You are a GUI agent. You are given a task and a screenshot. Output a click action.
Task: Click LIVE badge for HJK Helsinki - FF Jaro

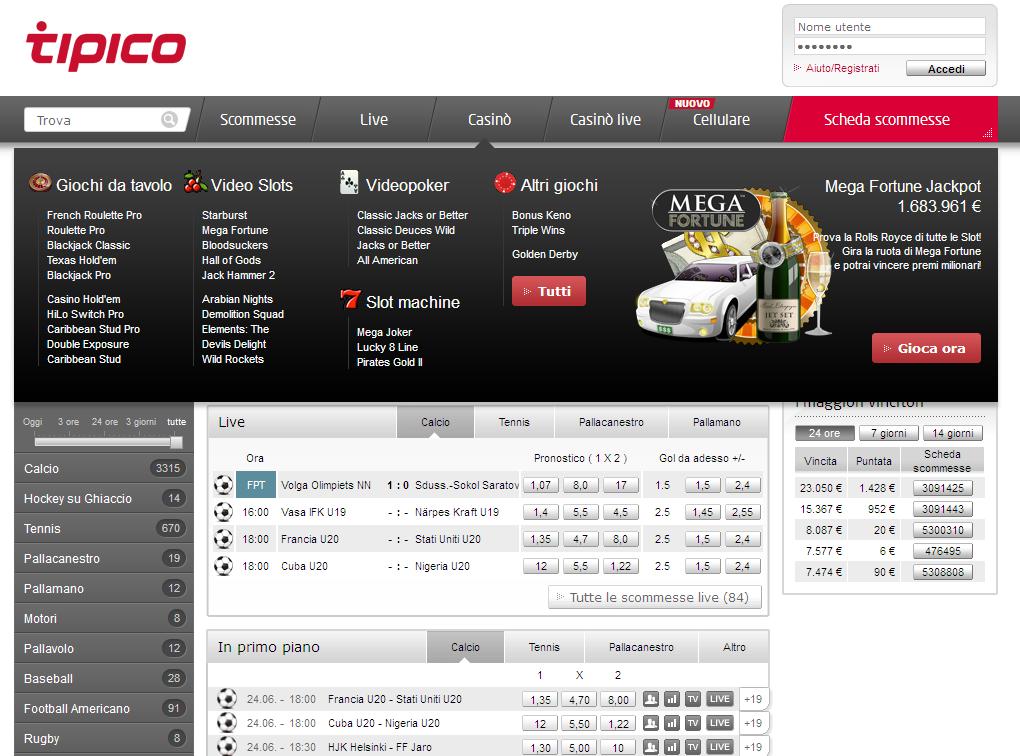(x=719, y=747)
